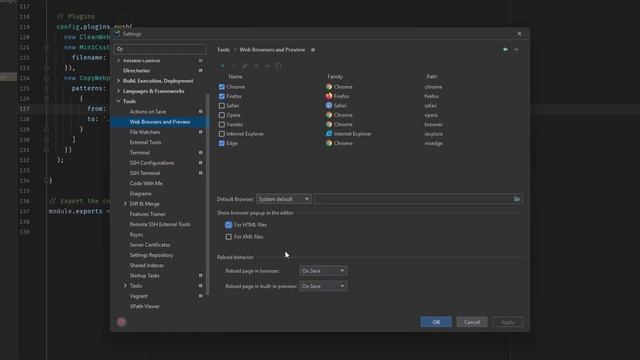Image resolution: width=640 pixels, height=360 pixels.
Task: Click the Forward navigation arrow in Settings header
Action: tap(516, 49)
